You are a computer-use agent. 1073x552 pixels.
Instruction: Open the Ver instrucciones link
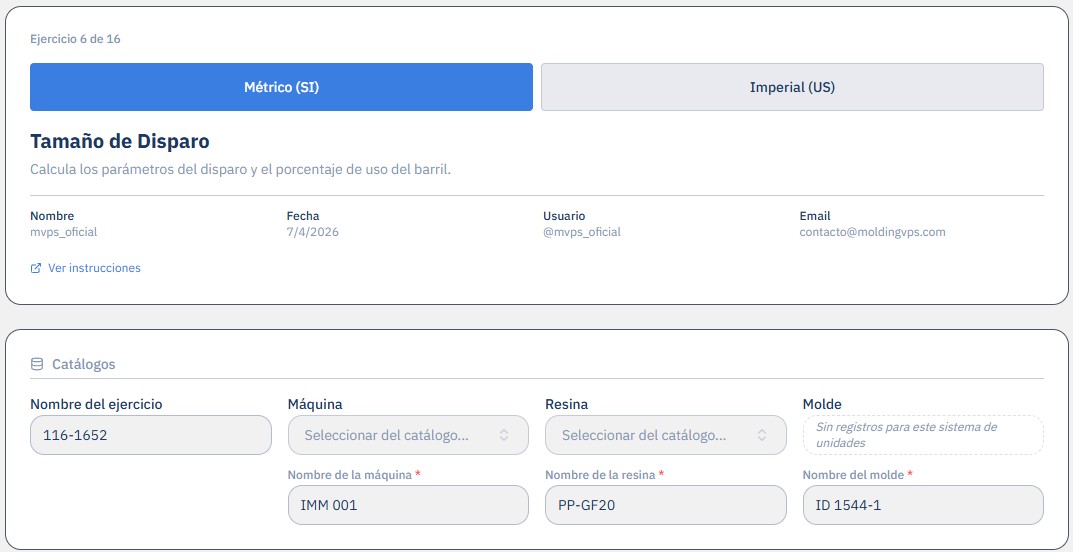click(94, 268)
